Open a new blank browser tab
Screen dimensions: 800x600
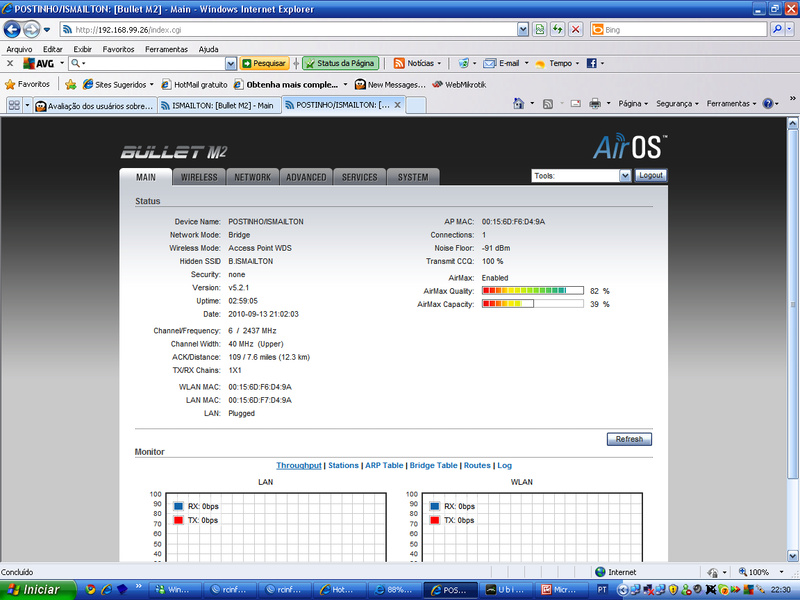pyautogui.click(x=416, y=106)
